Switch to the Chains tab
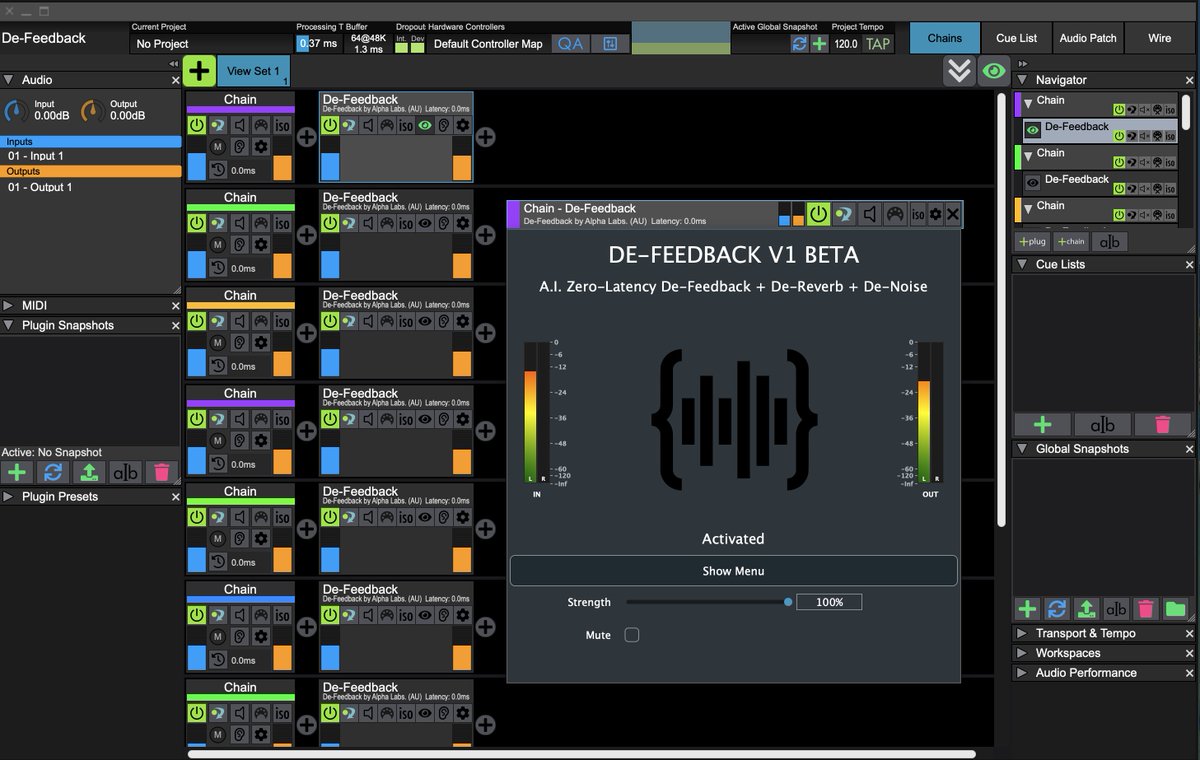 click(944, 38)
